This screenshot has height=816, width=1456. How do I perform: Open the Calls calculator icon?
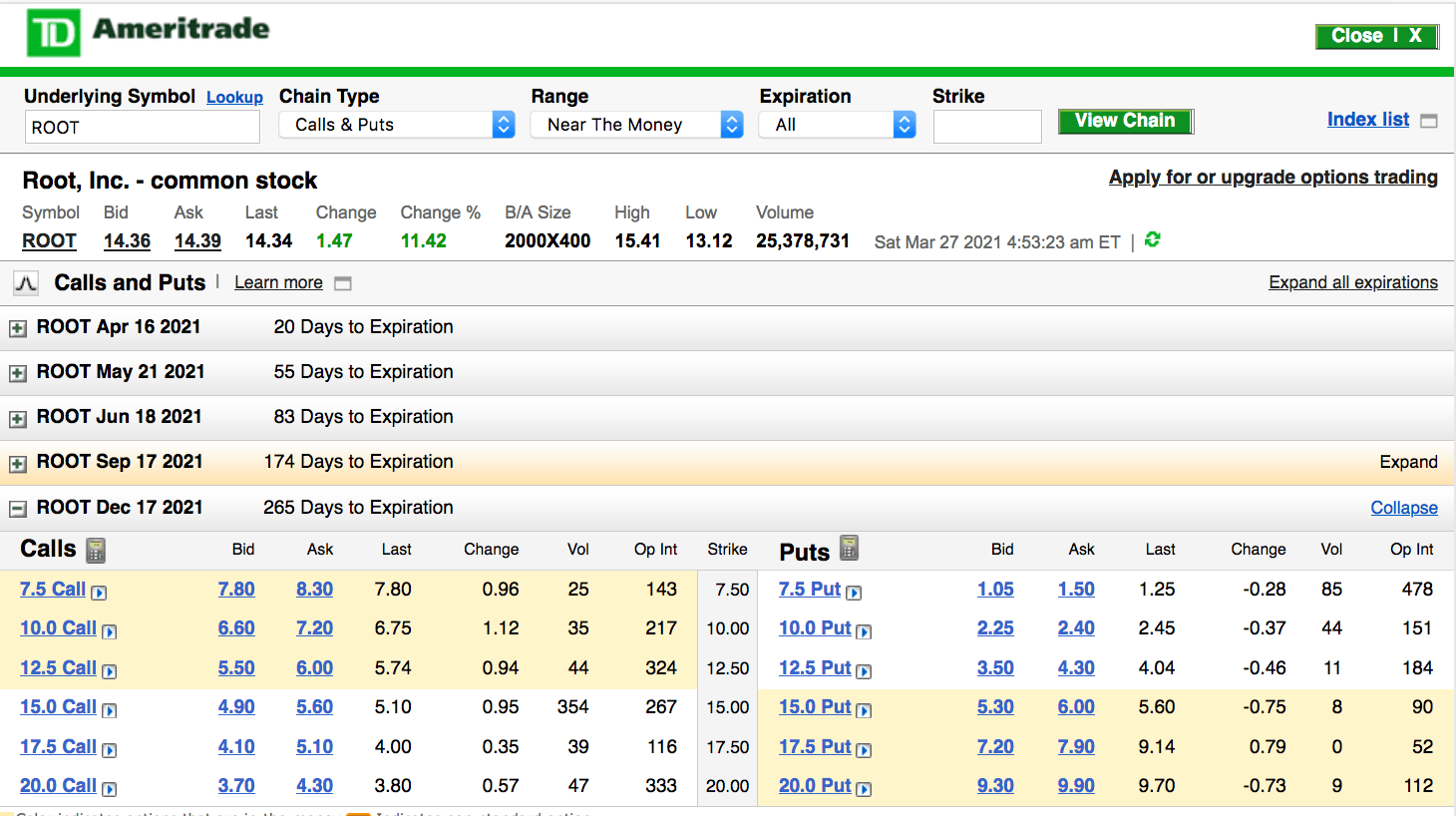[x=96, y=550]
